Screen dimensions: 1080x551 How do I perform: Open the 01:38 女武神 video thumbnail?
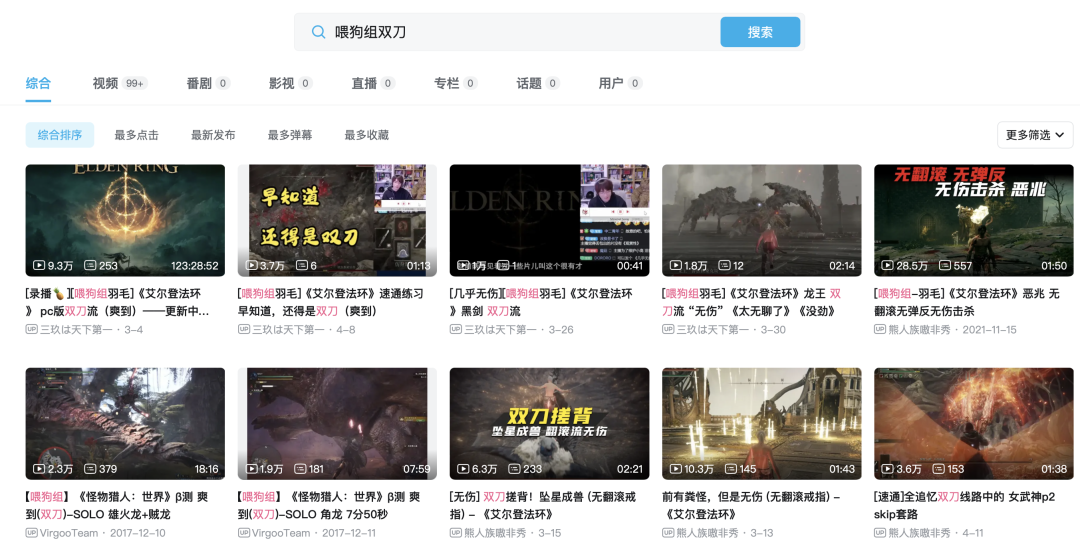click(x=974, y=424)
